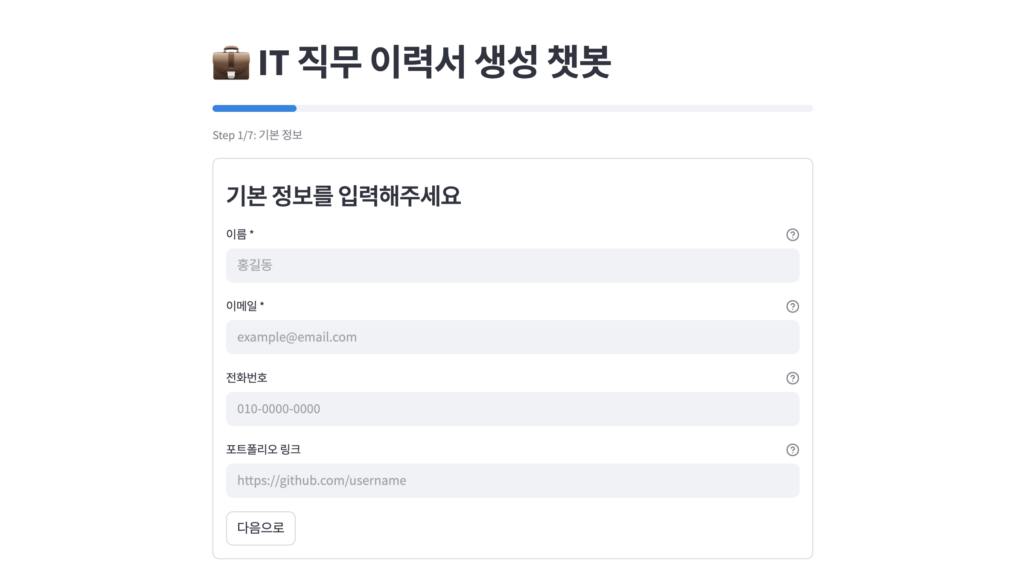Click the 이메일 * field label

click(245, 306)
